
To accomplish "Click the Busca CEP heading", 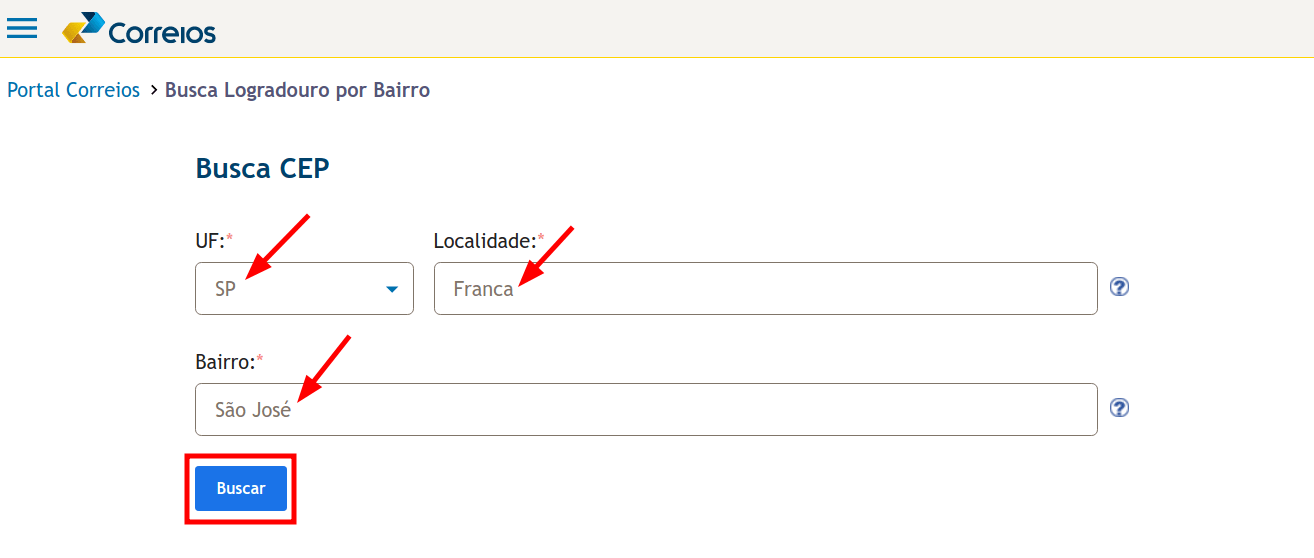I will tap(262, 168).
